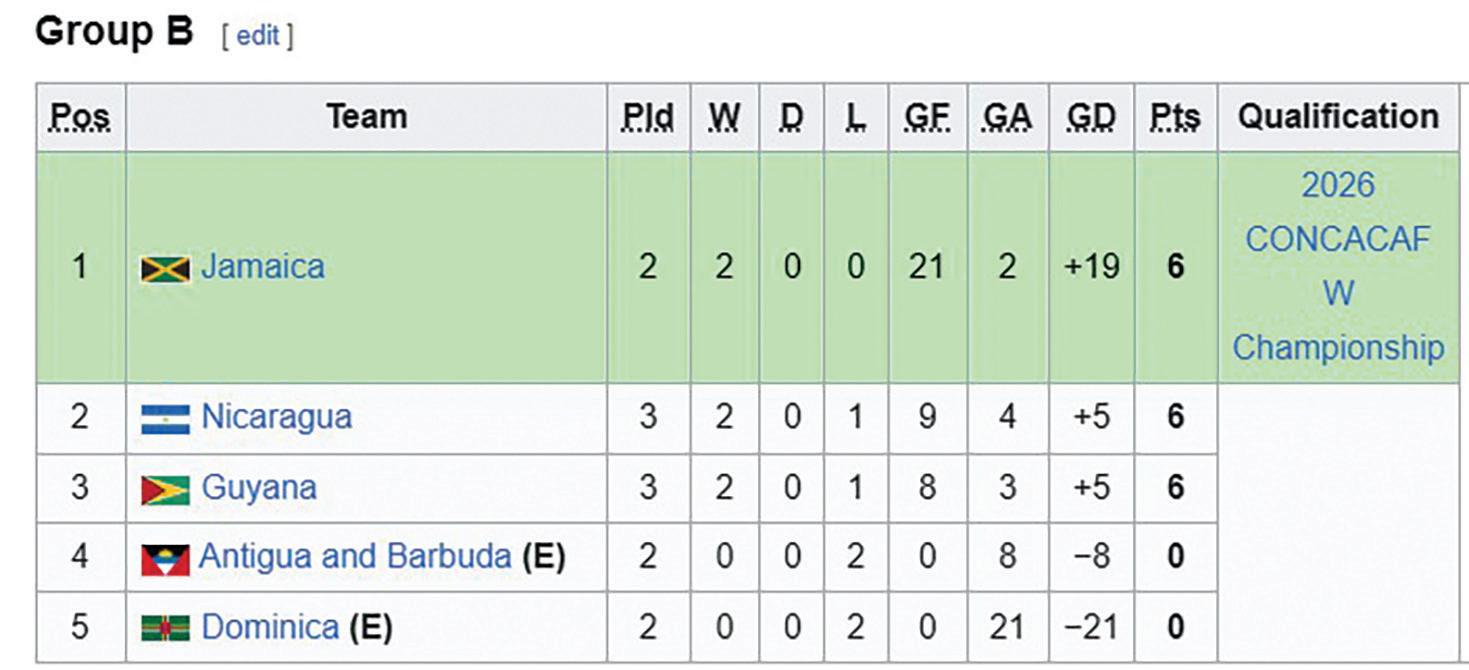The width and height of the screenshot is (1469, 670).
Task: Open 2026 CONCACAF W Championship link
Action: [x=1338, y=266]
